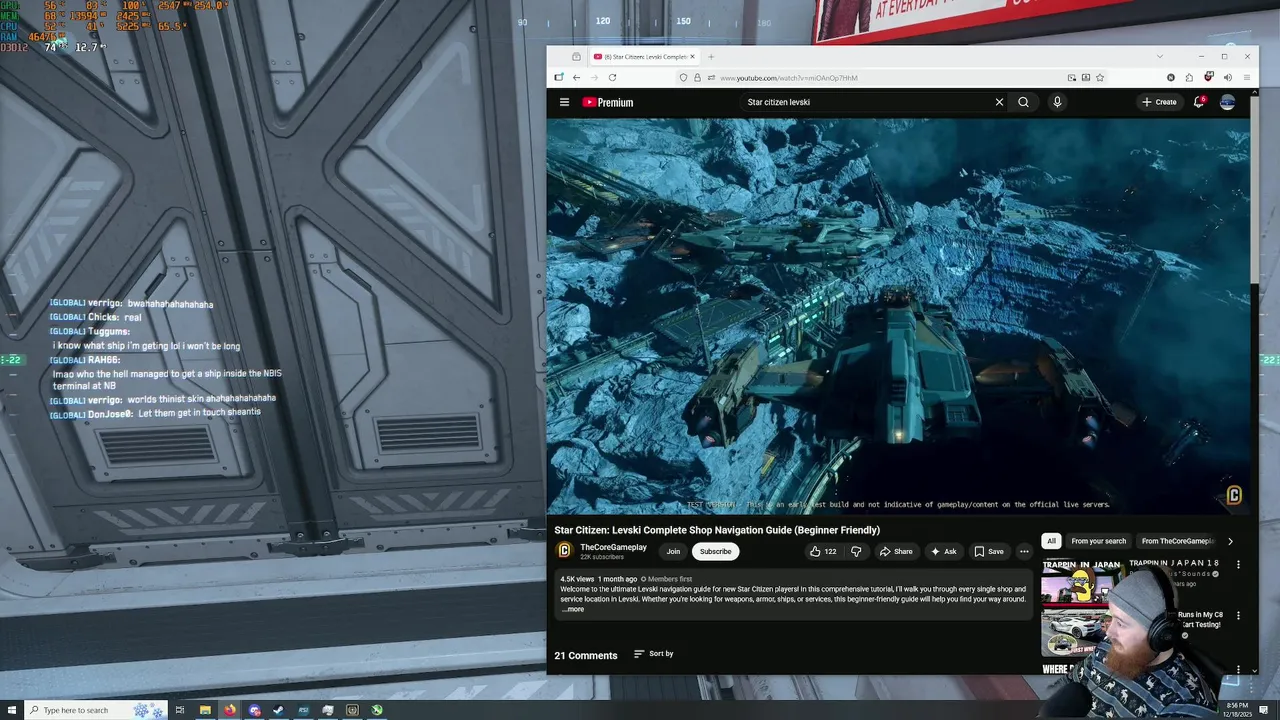Open the browser sound speaker icon

click(1227, 78)
